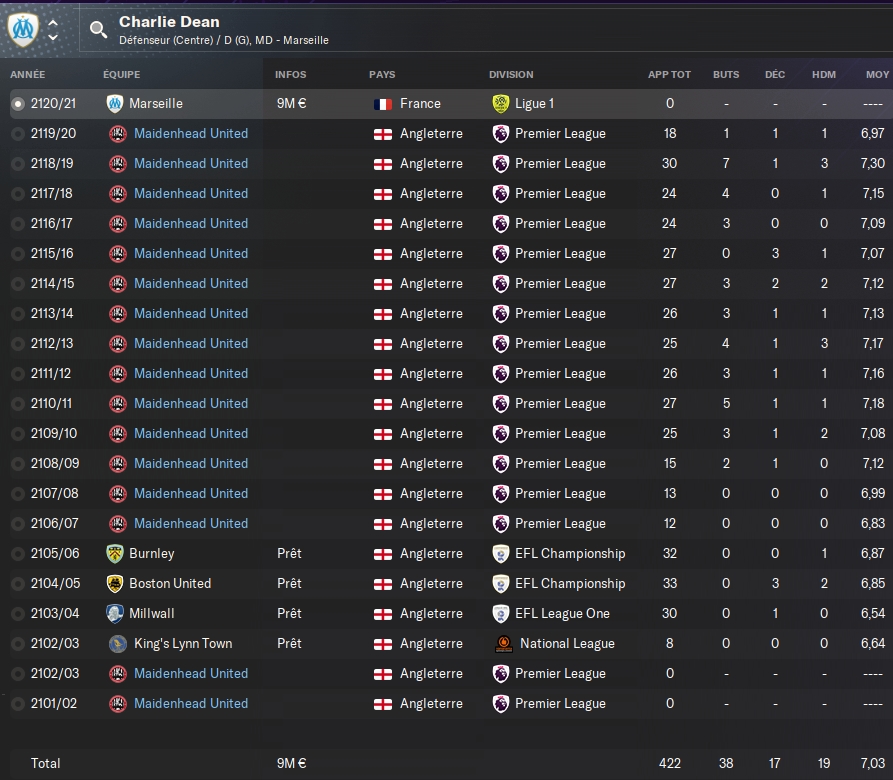
Task: Click the EFL League One logo
Action: pyautogui.click(x=501, y=613)
